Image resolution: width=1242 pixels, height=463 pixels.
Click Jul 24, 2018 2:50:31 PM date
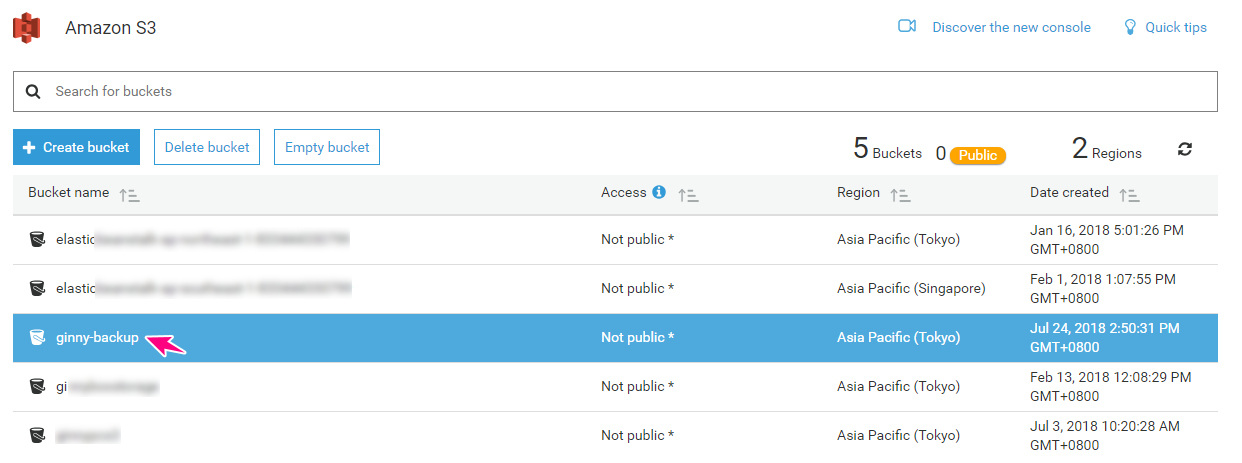1105,337
